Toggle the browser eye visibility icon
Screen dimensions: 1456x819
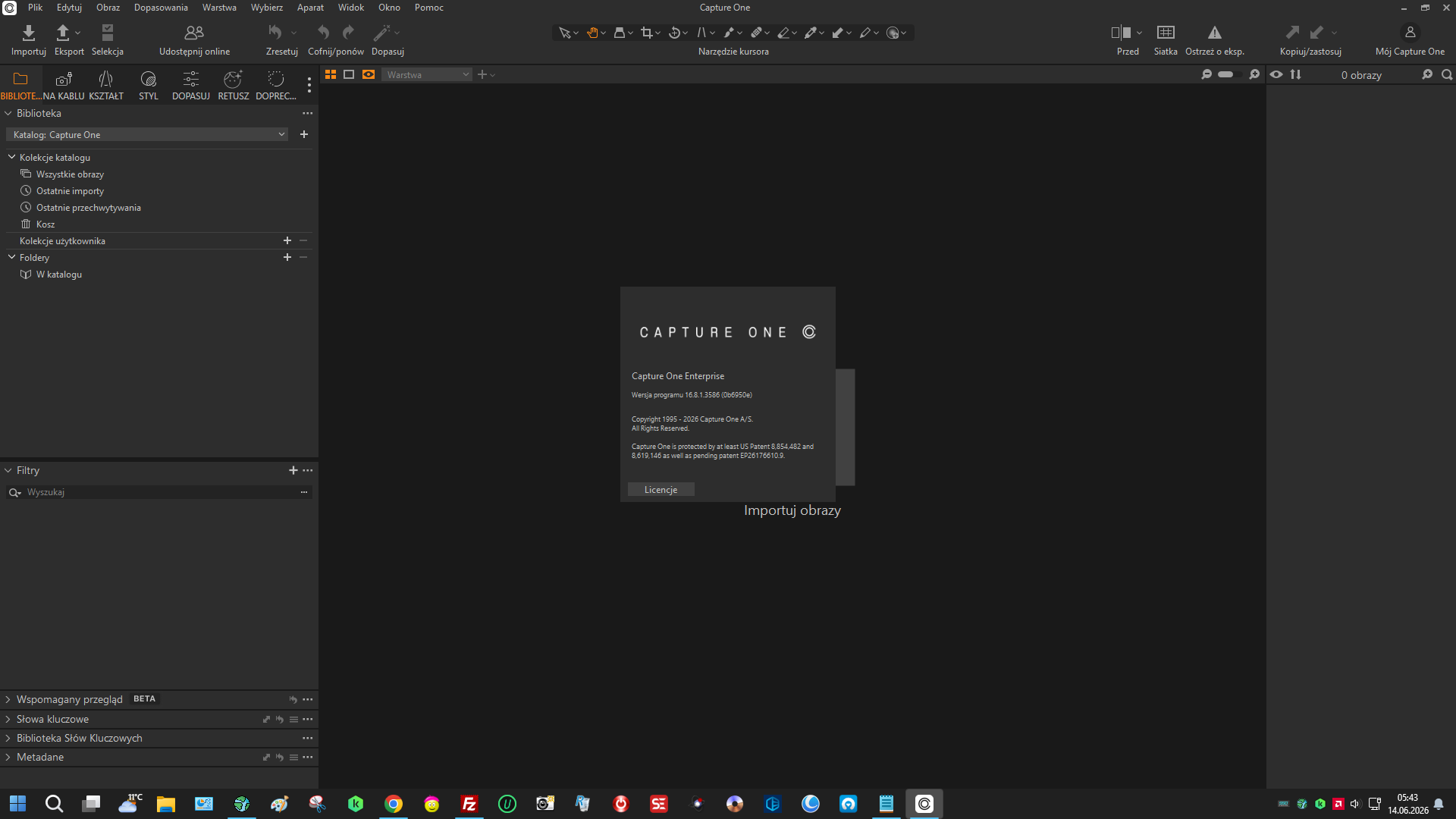click(x=1276, y=75)
